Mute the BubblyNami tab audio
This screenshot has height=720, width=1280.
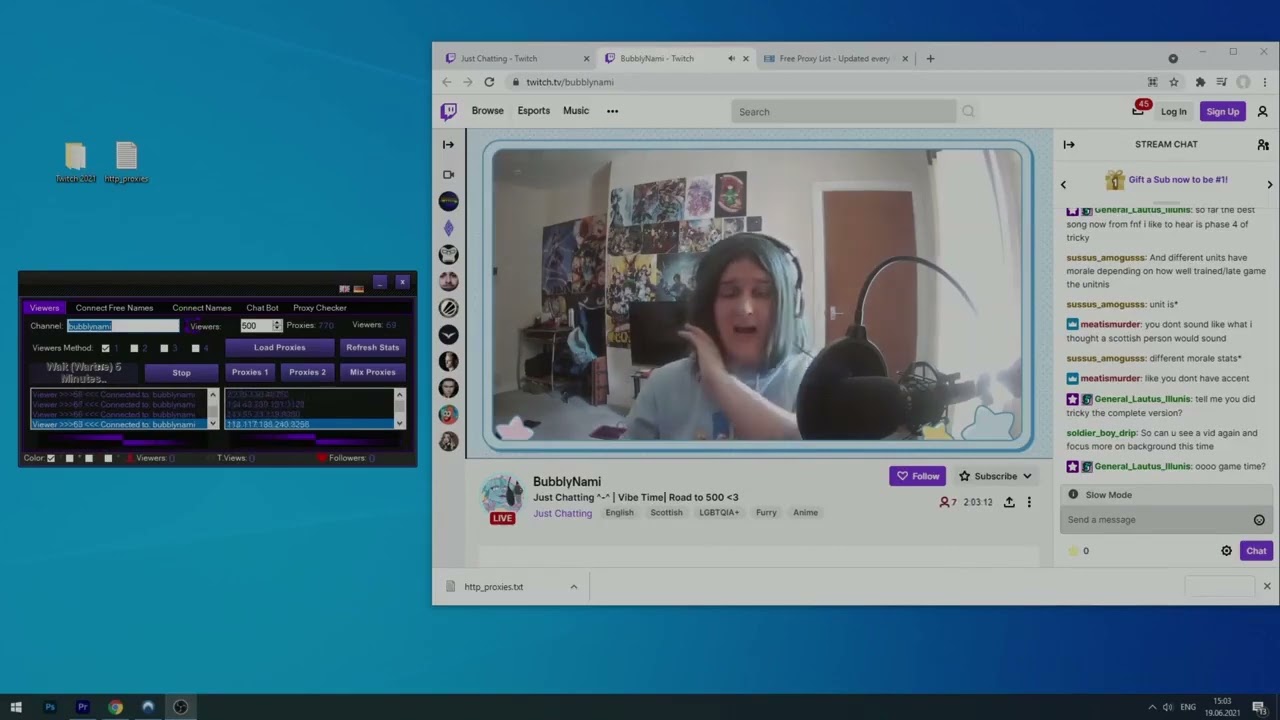731,58
